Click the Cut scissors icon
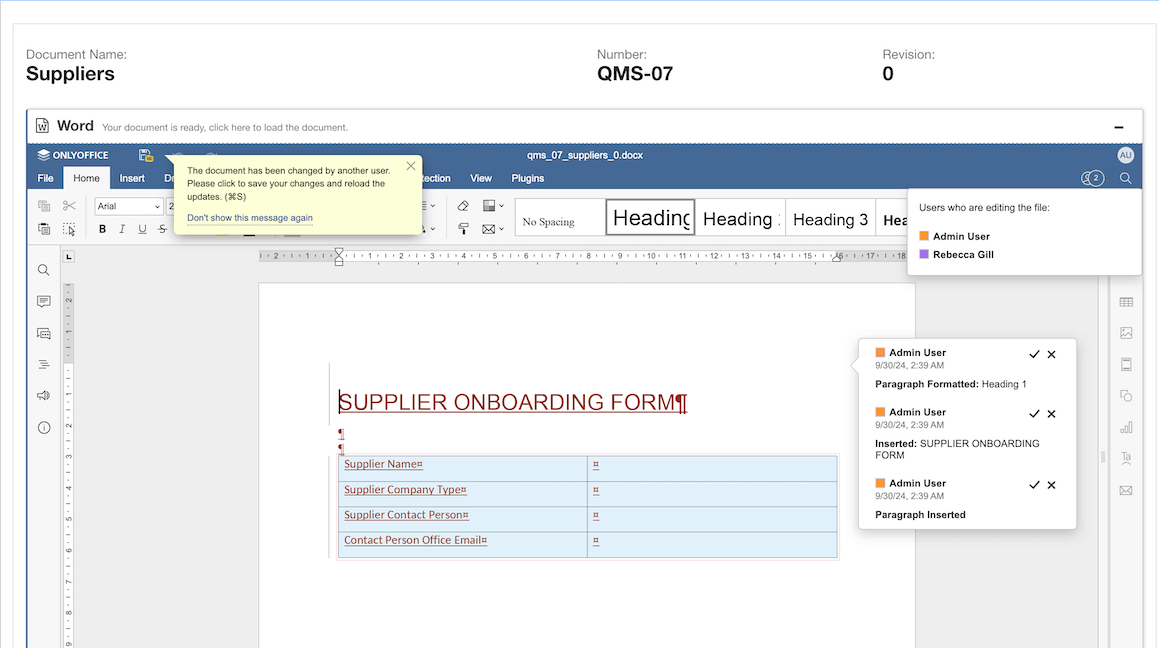The image size is (1159, 648). [69, 206]
